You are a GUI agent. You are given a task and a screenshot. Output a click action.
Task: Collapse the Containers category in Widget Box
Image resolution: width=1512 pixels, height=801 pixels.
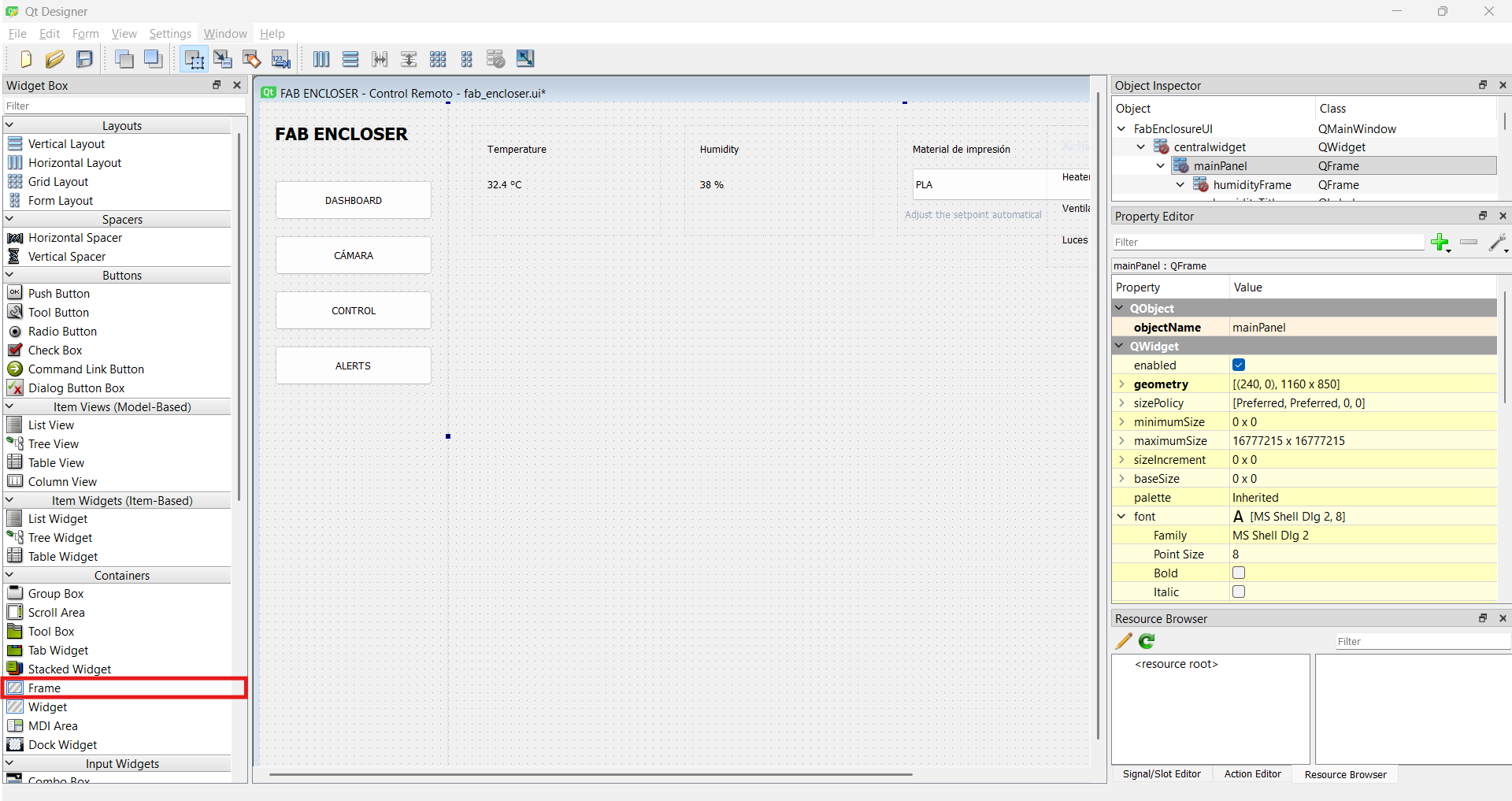tap(10, 575)
